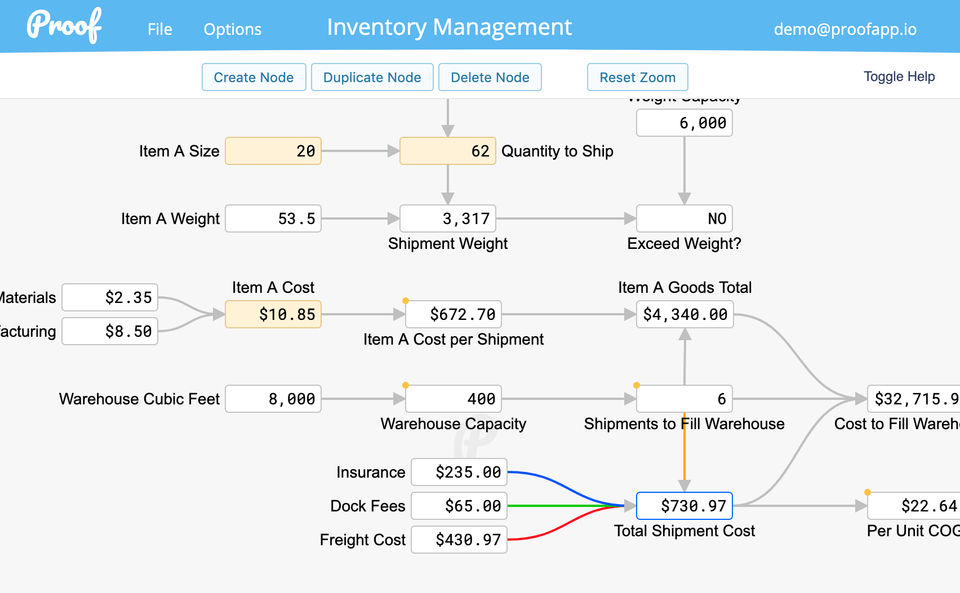The width and height of the screenshot is (960, 593).
Task: Open the Options menu
Action: [x=233, y=29]
